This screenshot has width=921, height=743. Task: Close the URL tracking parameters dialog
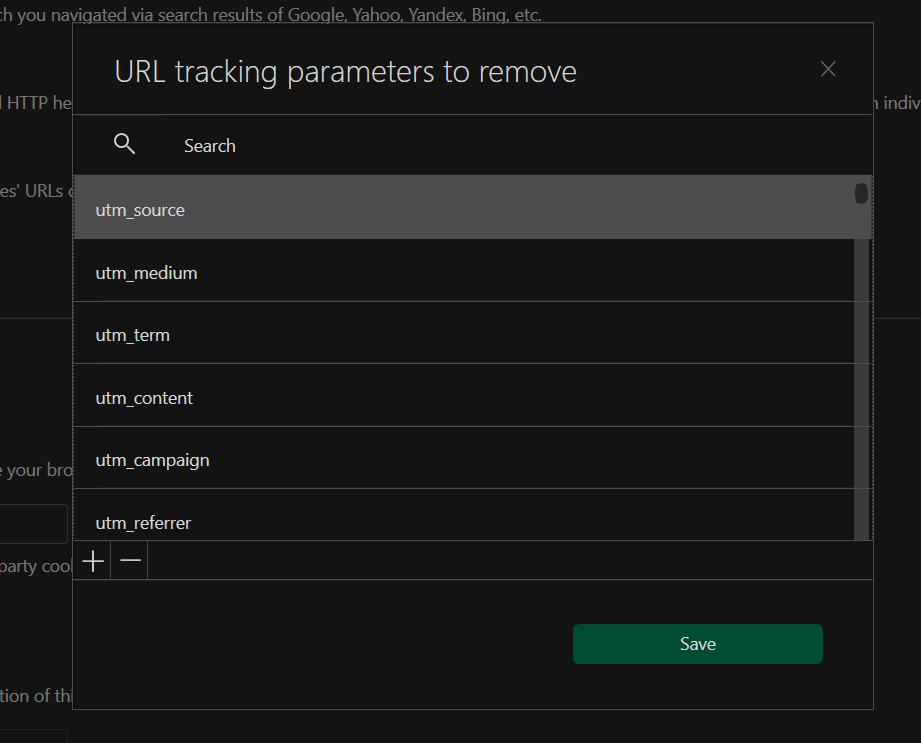(x=828, y=69)
